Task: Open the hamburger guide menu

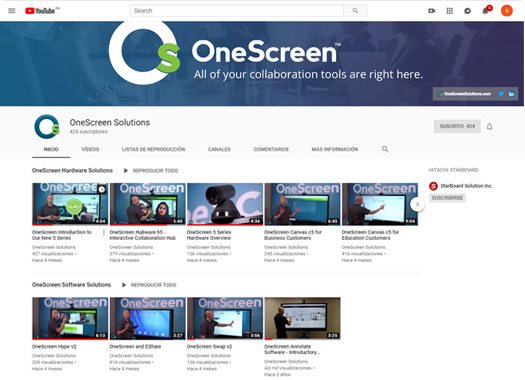Action: click(x=12, y=11)
